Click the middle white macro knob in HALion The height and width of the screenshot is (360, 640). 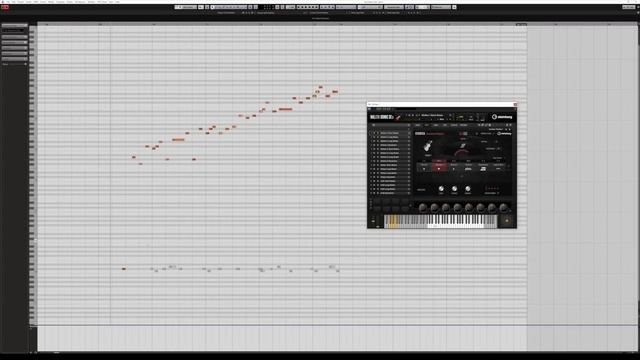[454, 189]
